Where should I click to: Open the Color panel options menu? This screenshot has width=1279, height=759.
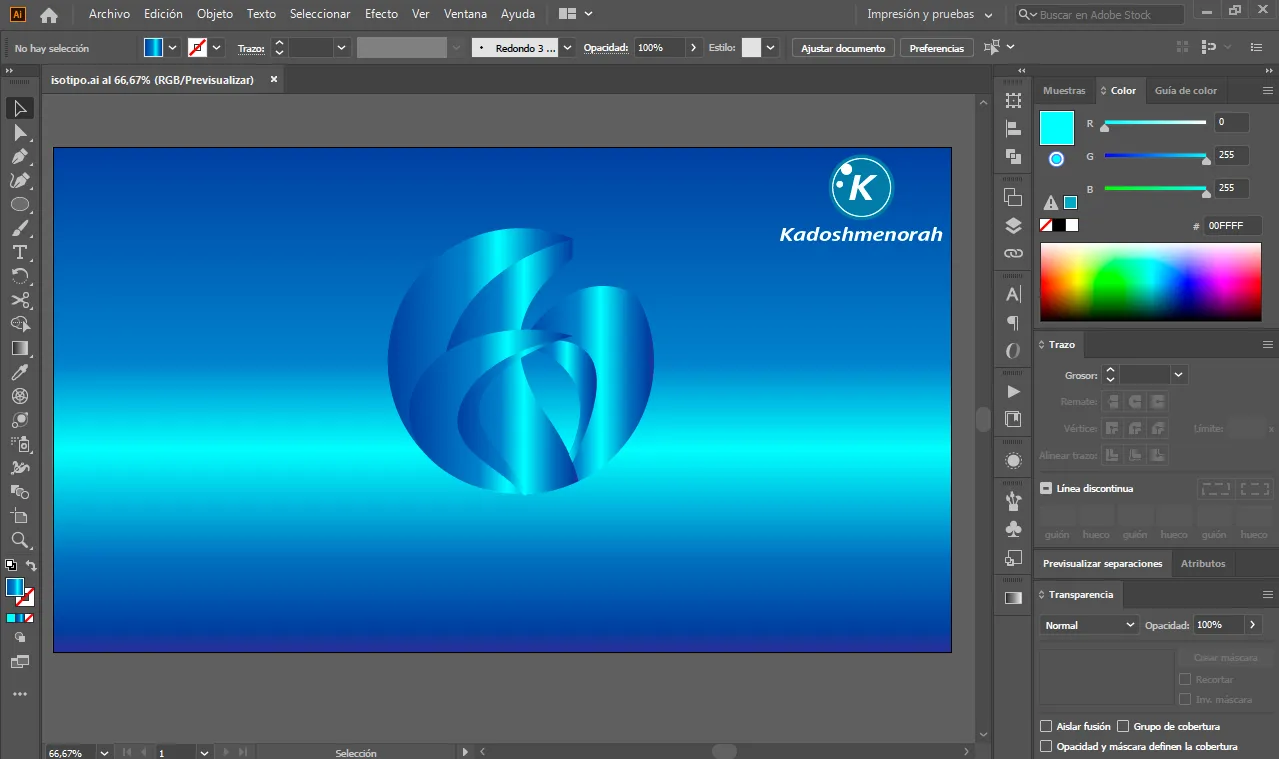coord(1267,91)
